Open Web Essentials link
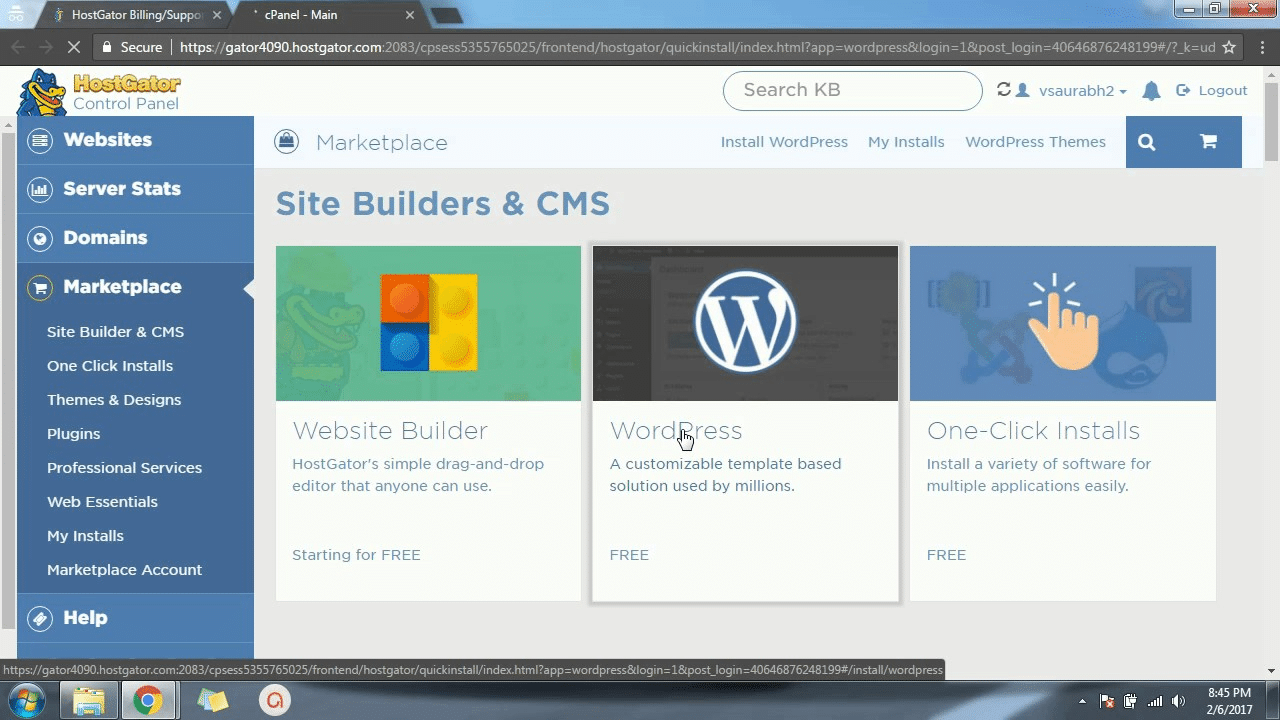Viewport: 1280px width, 720px height. (x=102, y=502)
